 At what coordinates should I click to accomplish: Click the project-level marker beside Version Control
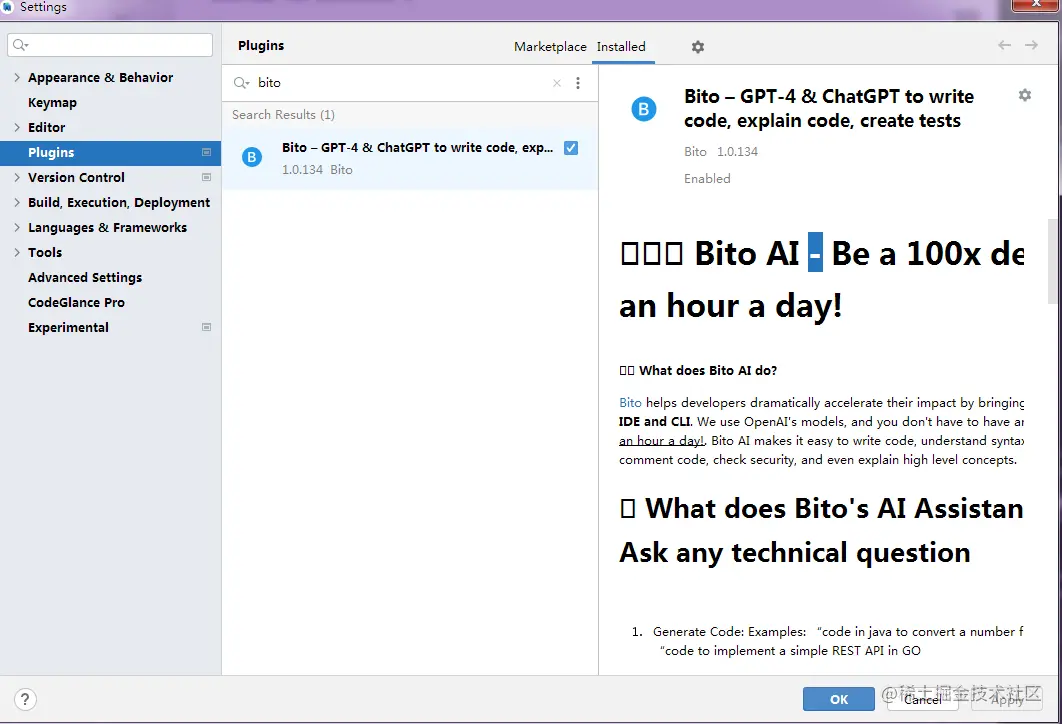tap(207, 177)
